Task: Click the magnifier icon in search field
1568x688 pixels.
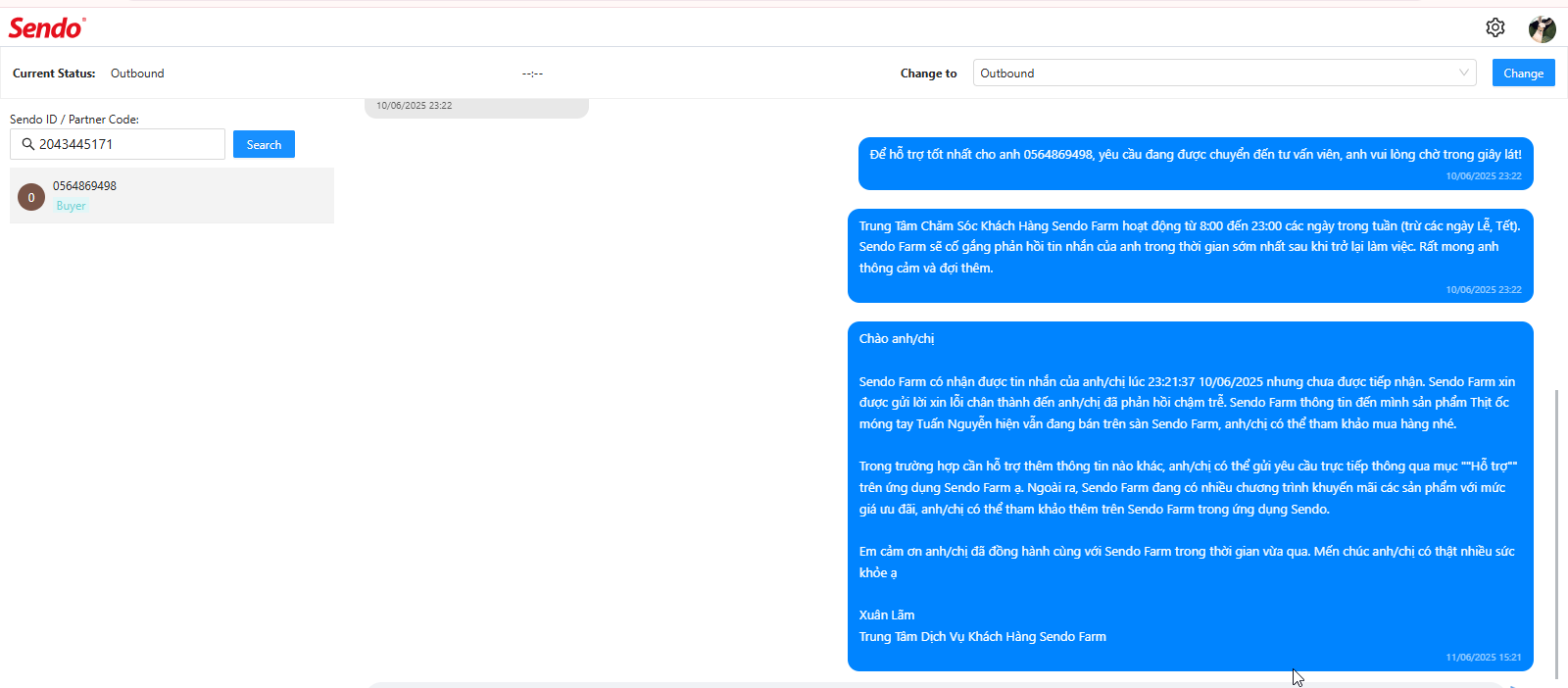Action: 28,144
